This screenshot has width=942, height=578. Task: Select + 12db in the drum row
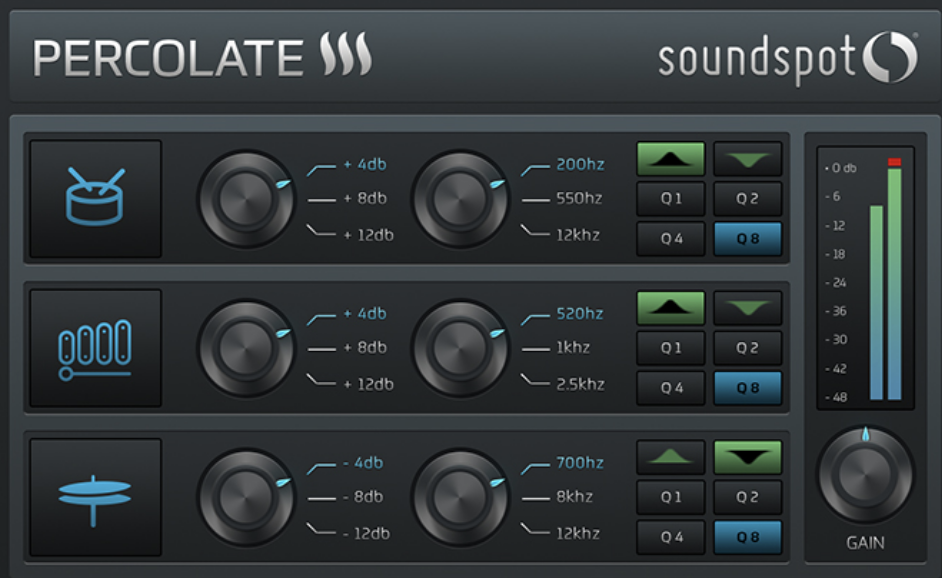click(x=369, y=235)
